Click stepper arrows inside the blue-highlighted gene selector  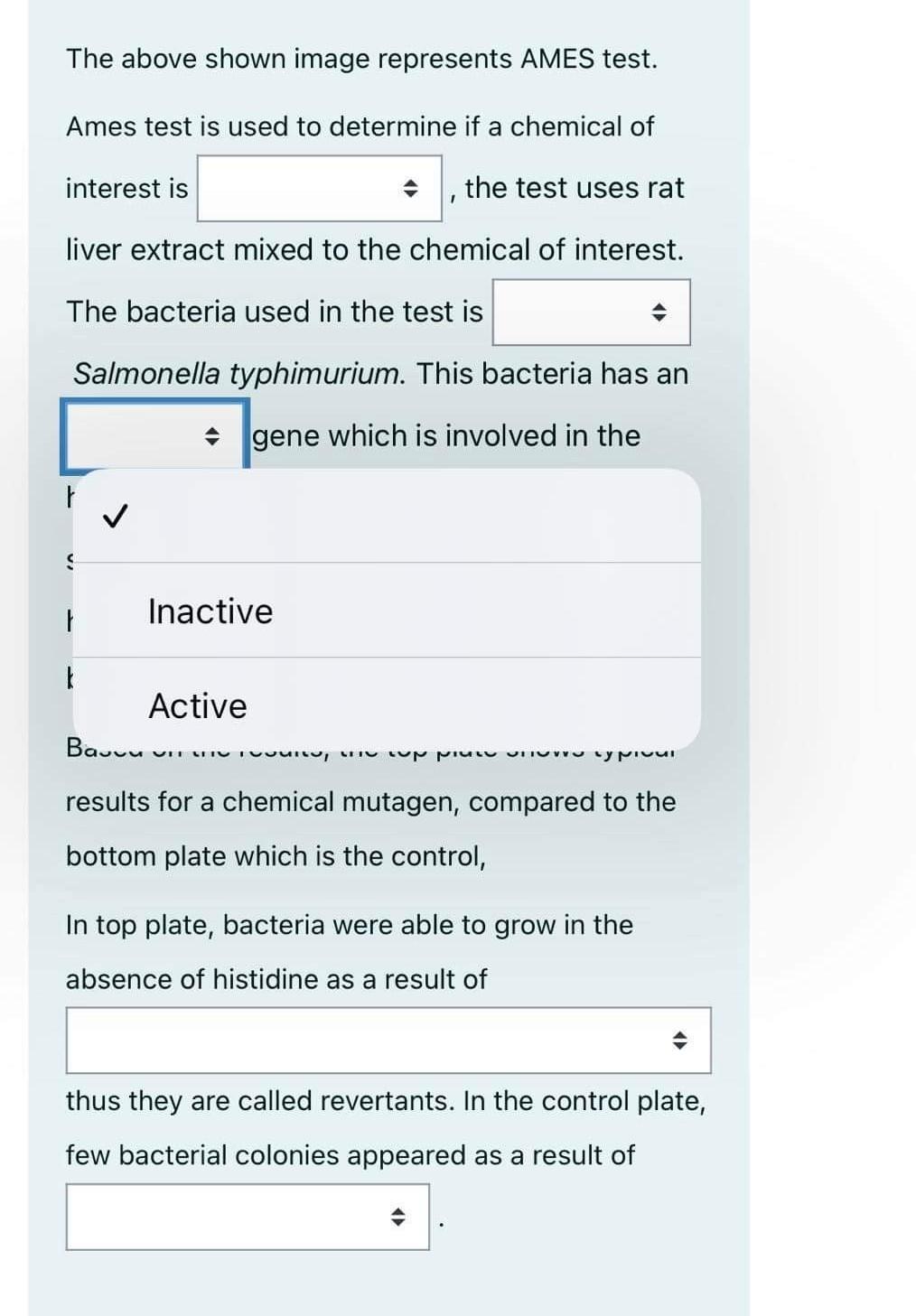(x=211, y=435)
